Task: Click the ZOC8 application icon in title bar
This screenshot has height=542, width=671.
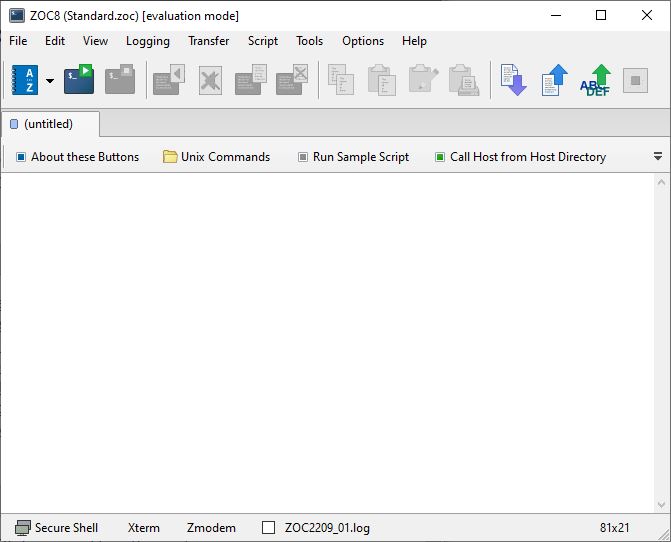Action: pos(17,16)
